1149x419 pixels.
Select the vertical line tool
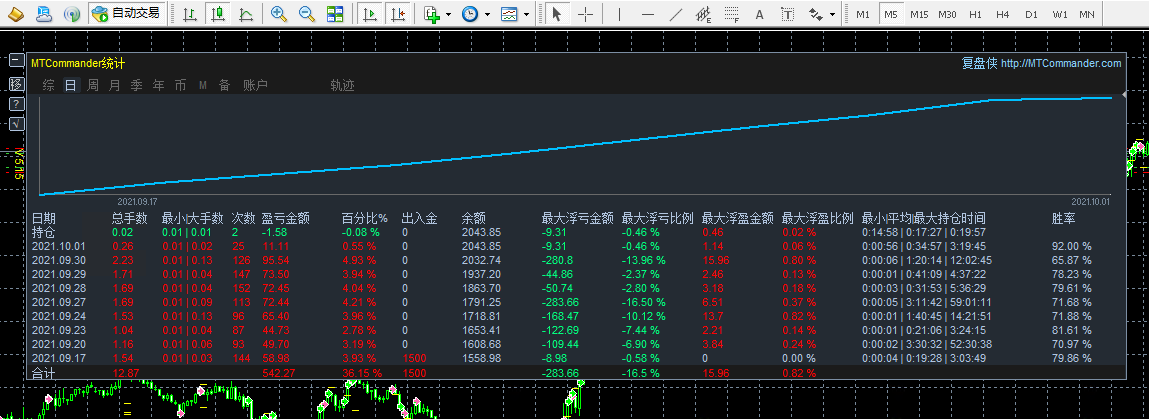tap(620, 13)
